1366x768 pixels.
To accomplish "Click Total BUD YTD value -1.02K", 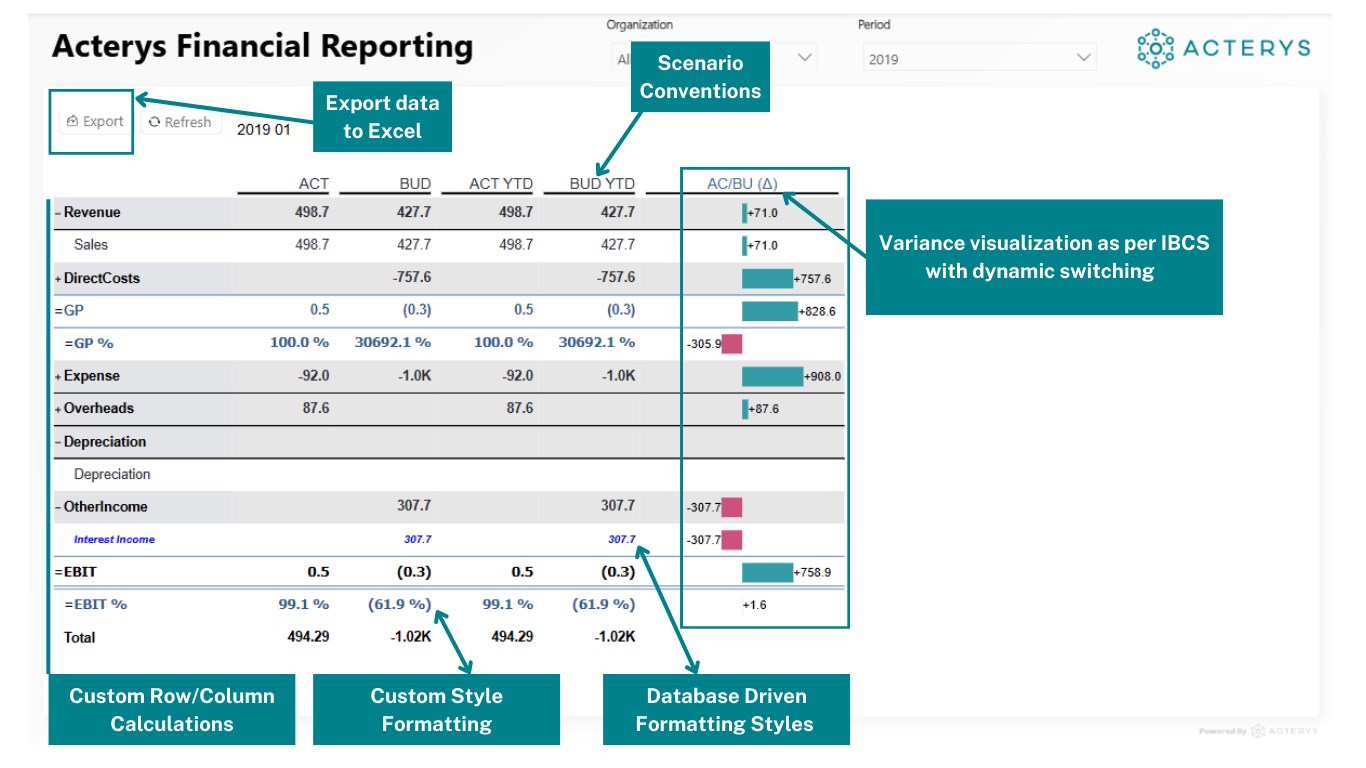I will click(x=613, y=637).
